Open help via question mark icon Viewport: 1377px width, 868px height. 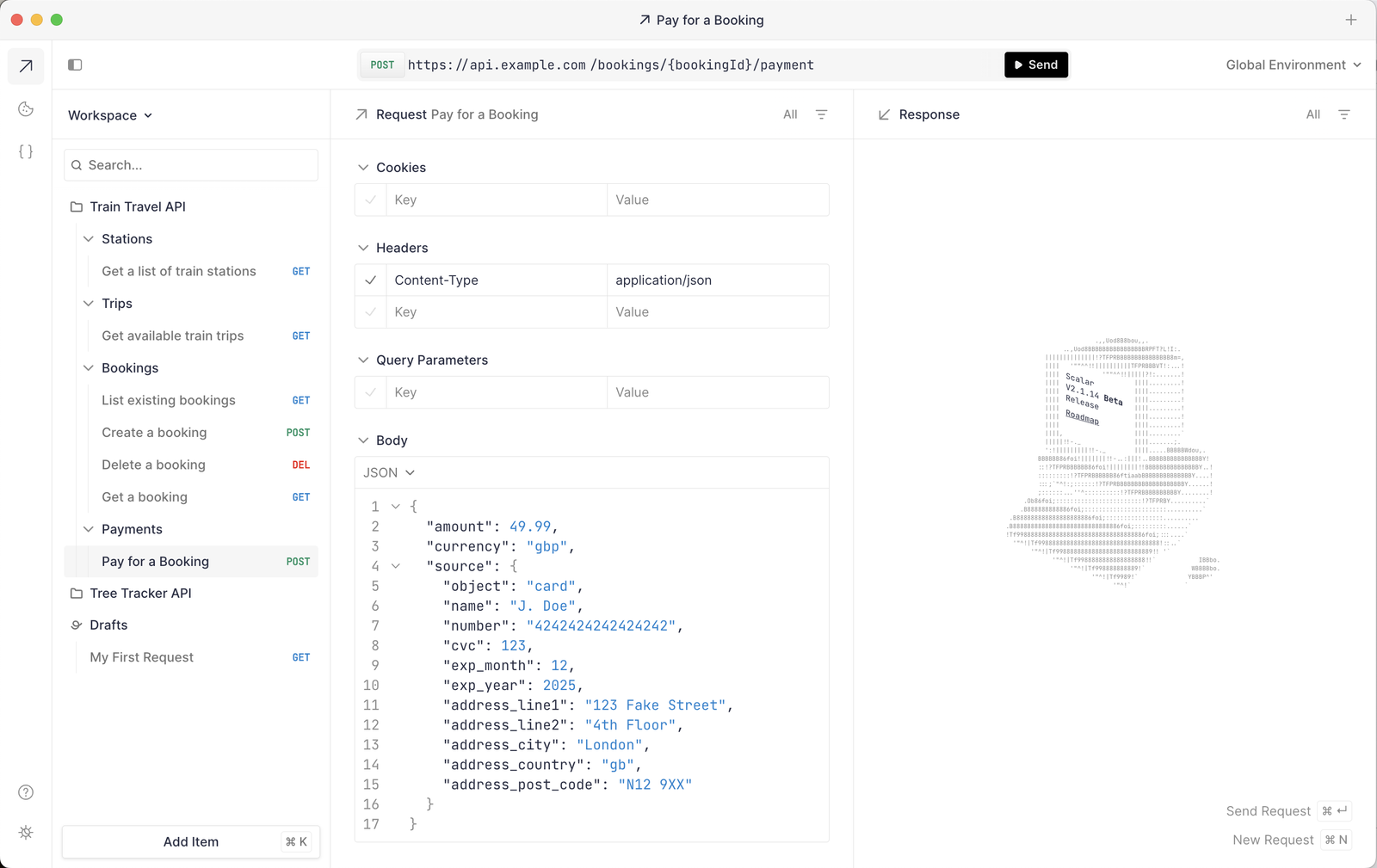25,791
